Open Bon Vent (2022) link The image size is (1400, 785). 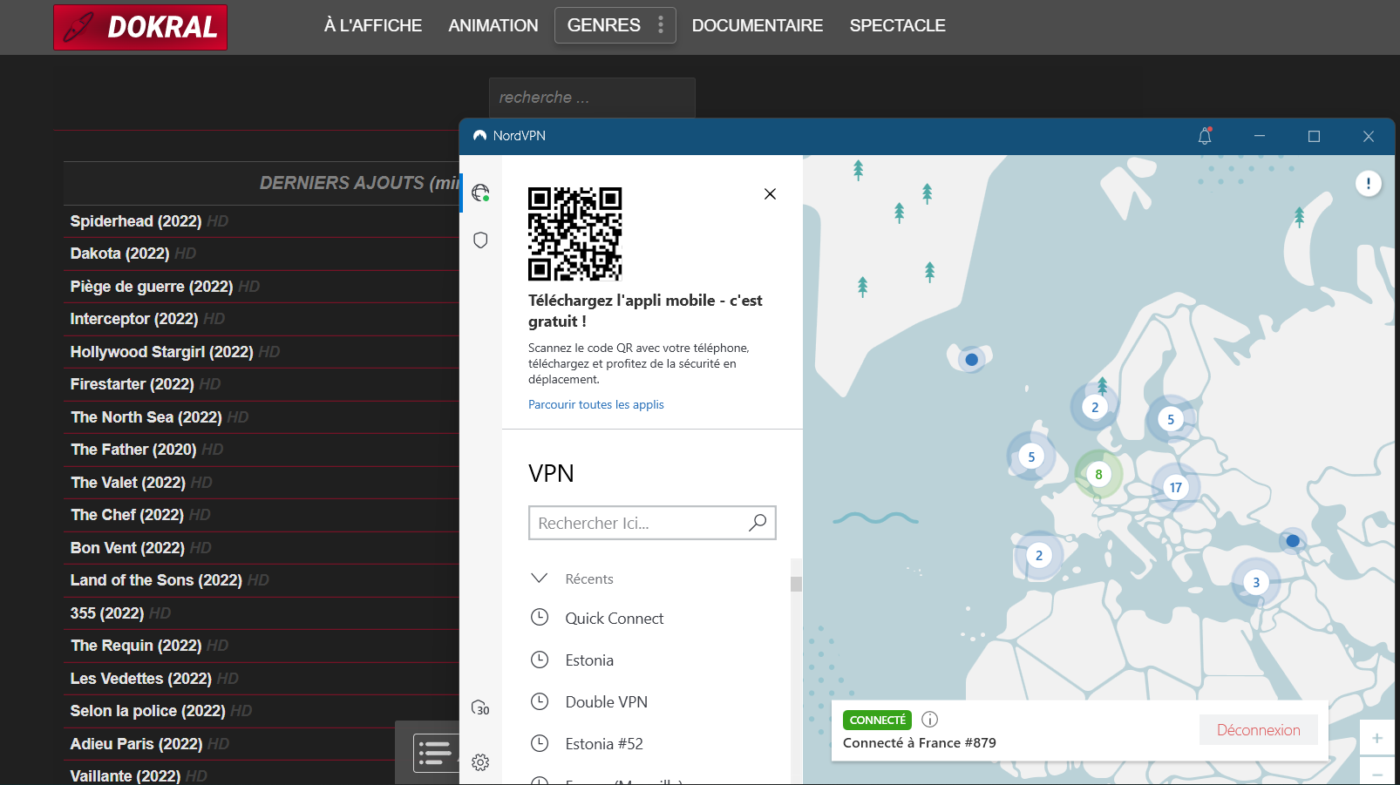[x=127, y=548]
